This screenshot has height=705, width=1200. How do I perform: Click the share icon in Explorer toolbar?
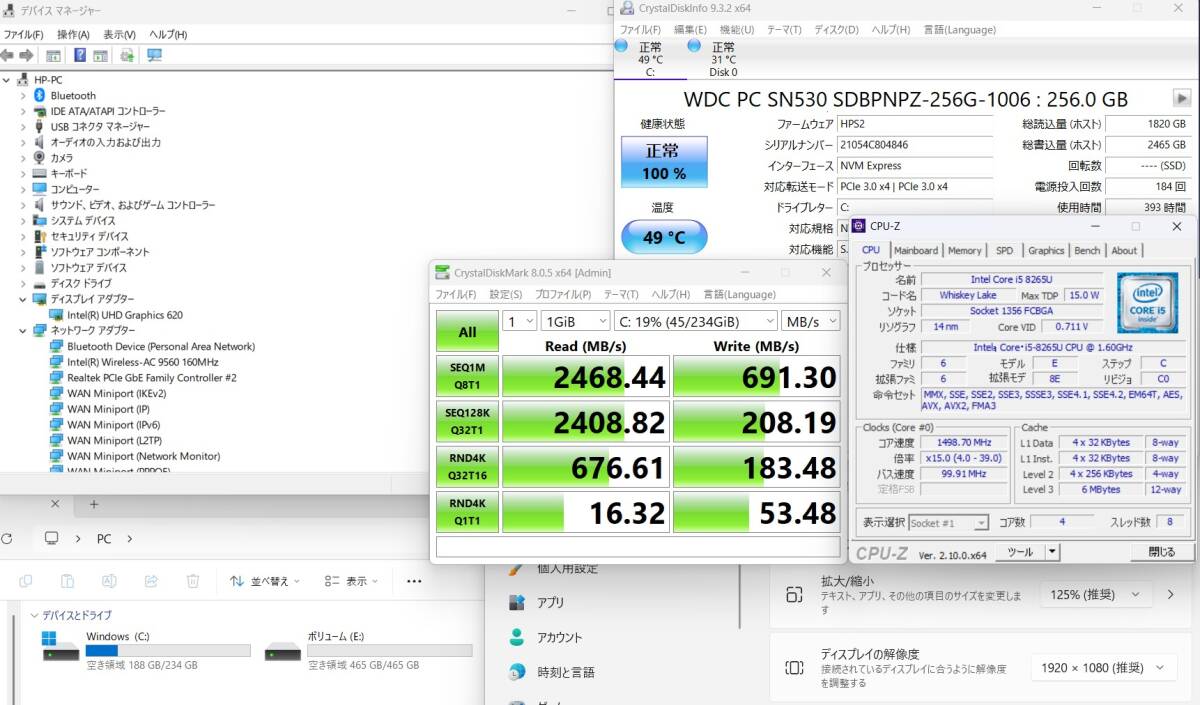(151, 581)
